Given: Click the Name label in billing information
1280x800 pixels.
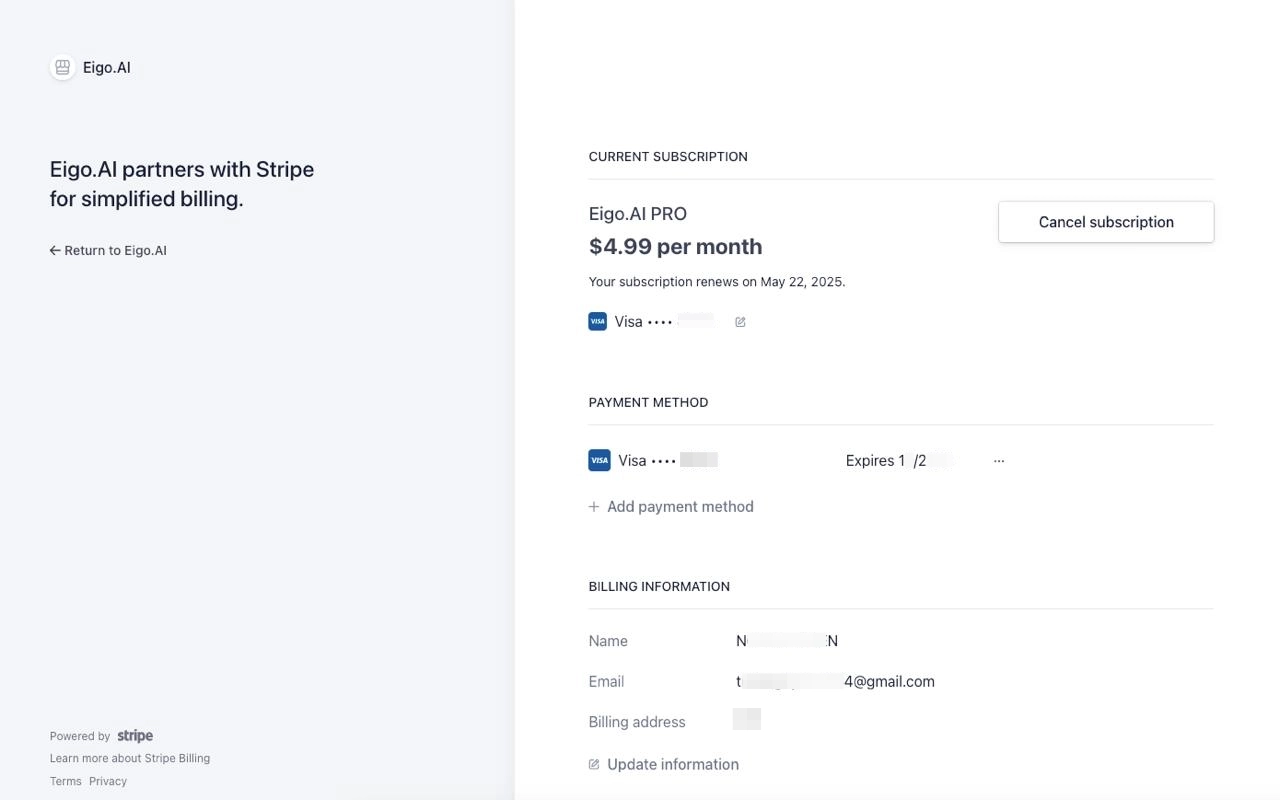Looking at the screenshot, I should tap(608, 641).
